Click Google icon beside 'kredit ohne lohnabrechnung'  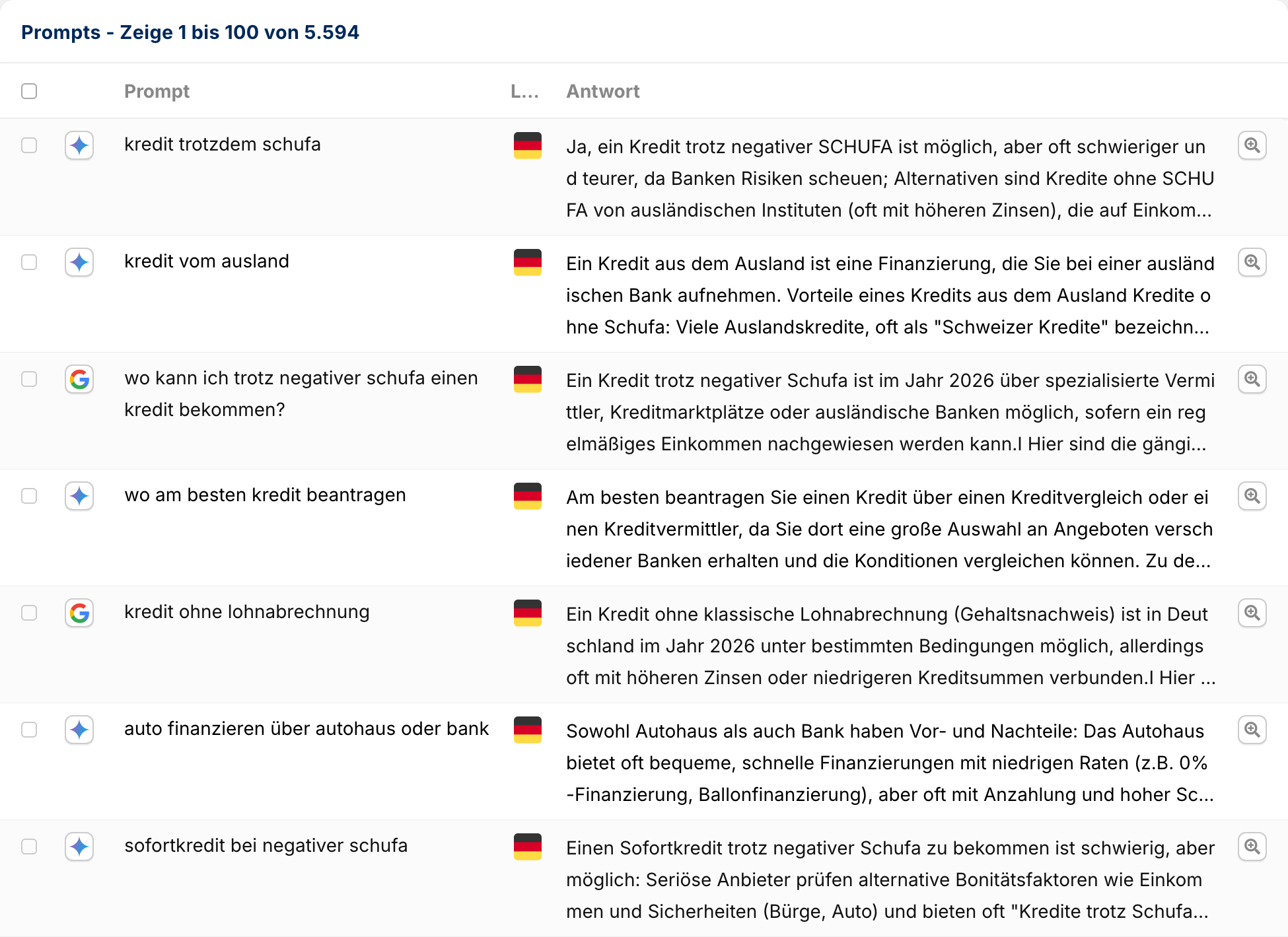click(x=79, y=613)
